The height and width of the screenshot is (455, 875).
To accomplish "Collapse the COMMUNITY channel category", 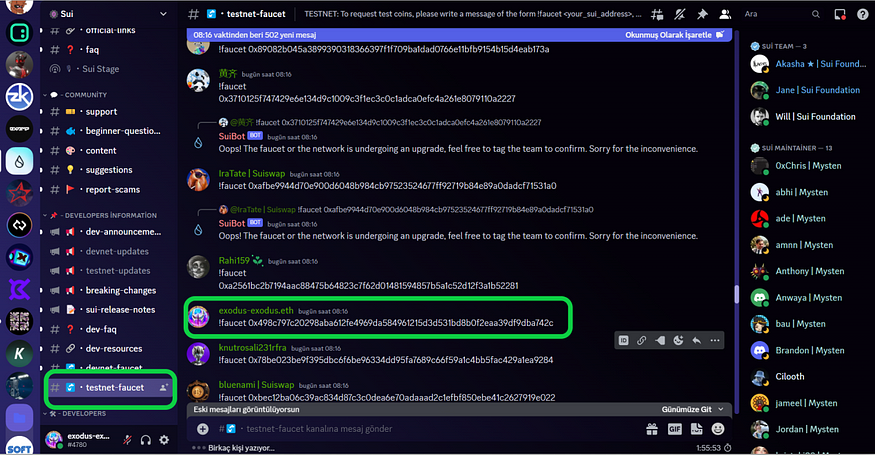I will click(88, 95).
